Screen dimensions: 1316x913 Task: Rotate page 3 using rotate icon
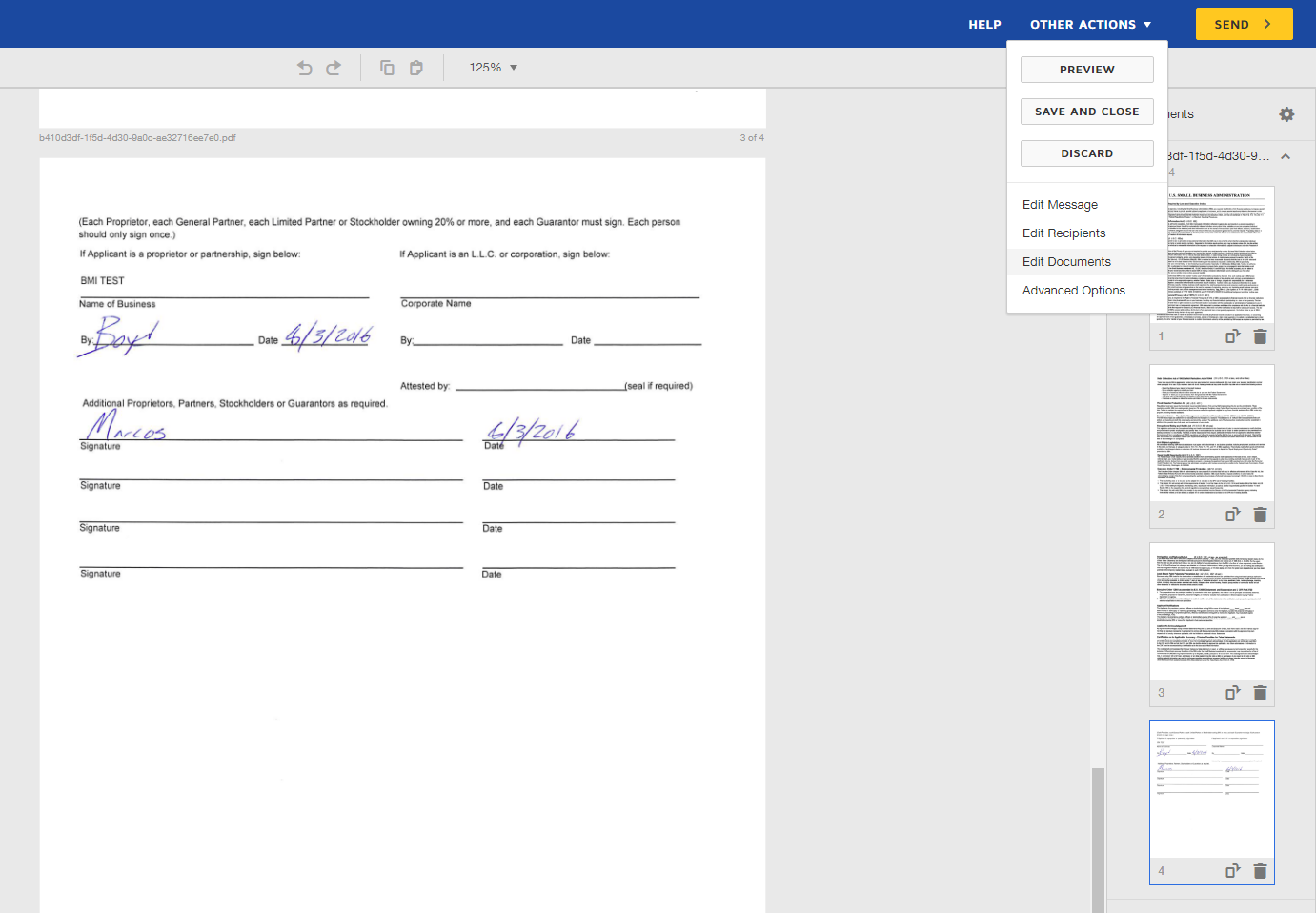(1232, 693)
